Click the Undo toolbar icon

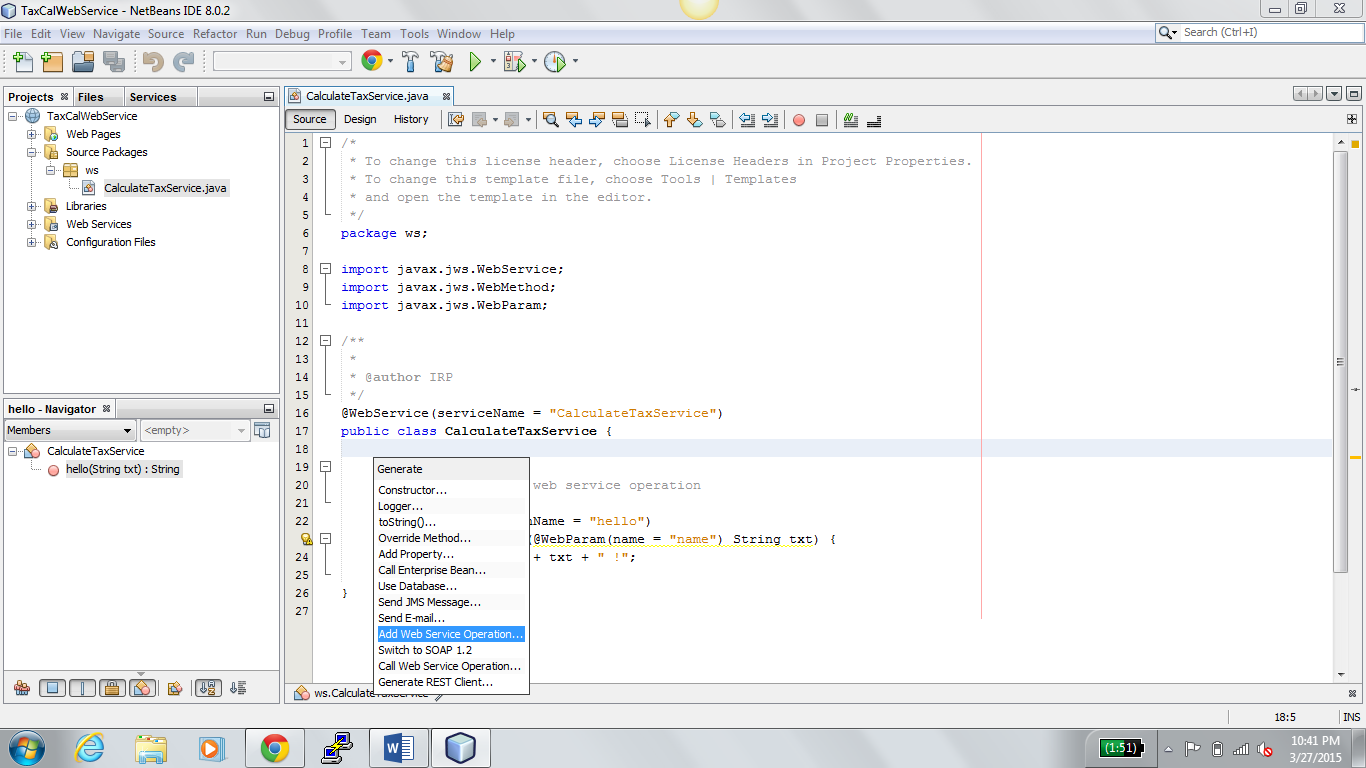(x=153, y=62)
